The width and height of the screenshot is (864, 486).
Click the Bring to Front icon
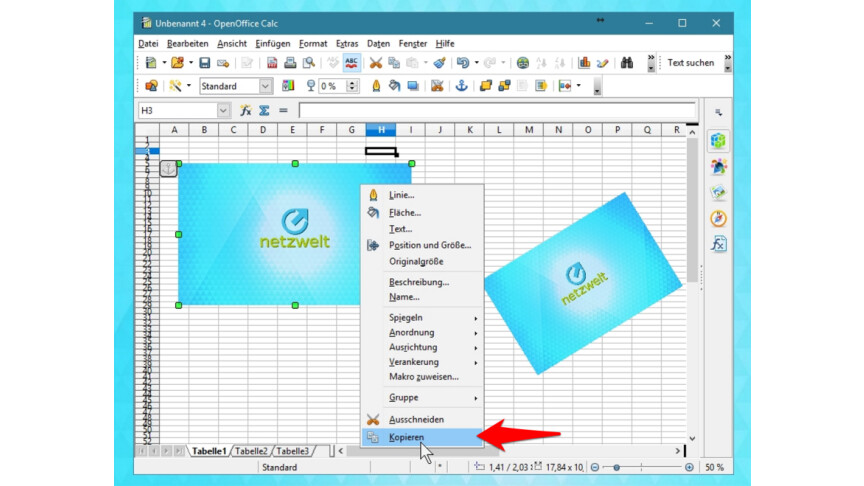pos(485,86)
